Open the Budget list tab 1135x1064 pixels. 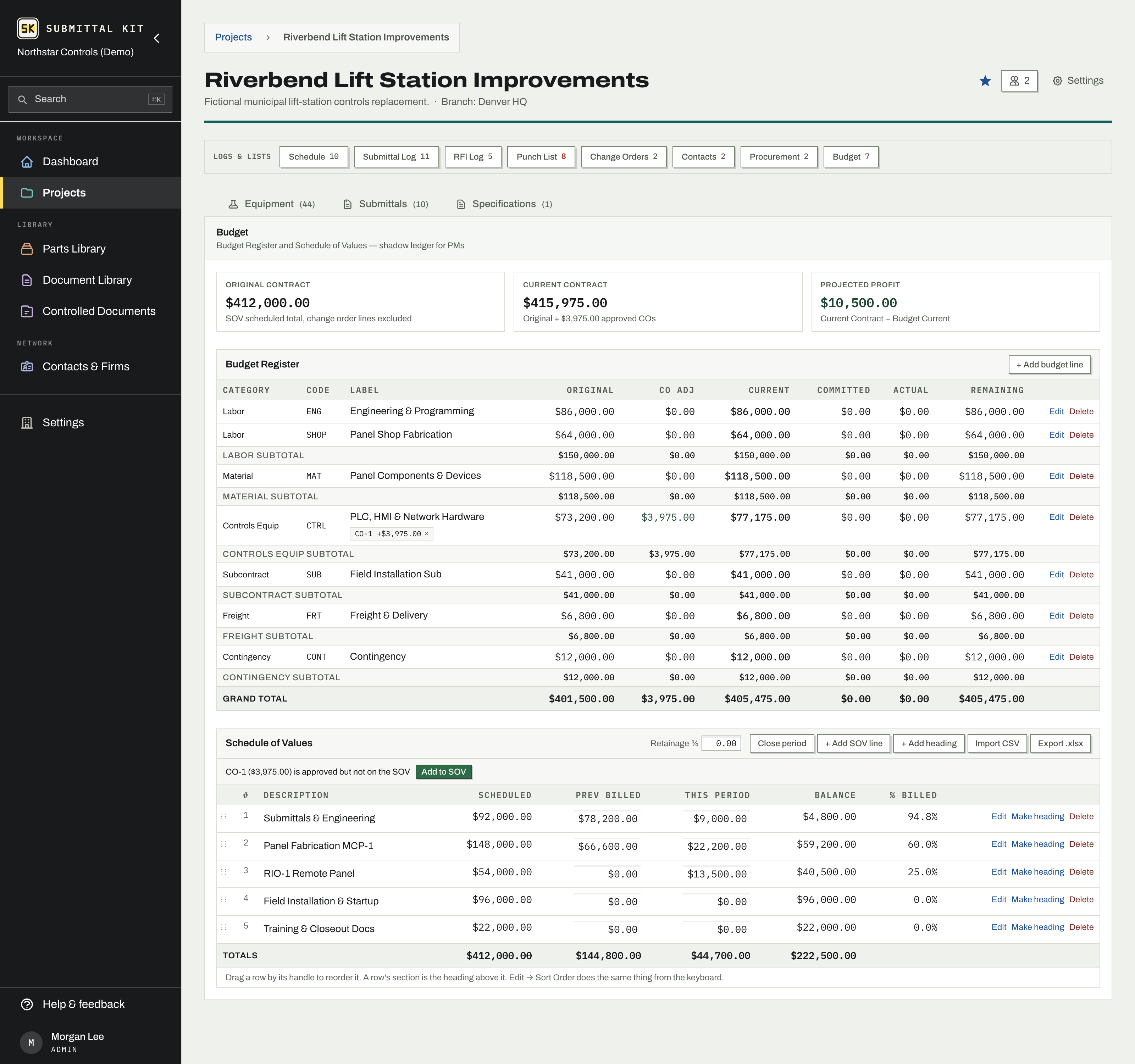851,156
